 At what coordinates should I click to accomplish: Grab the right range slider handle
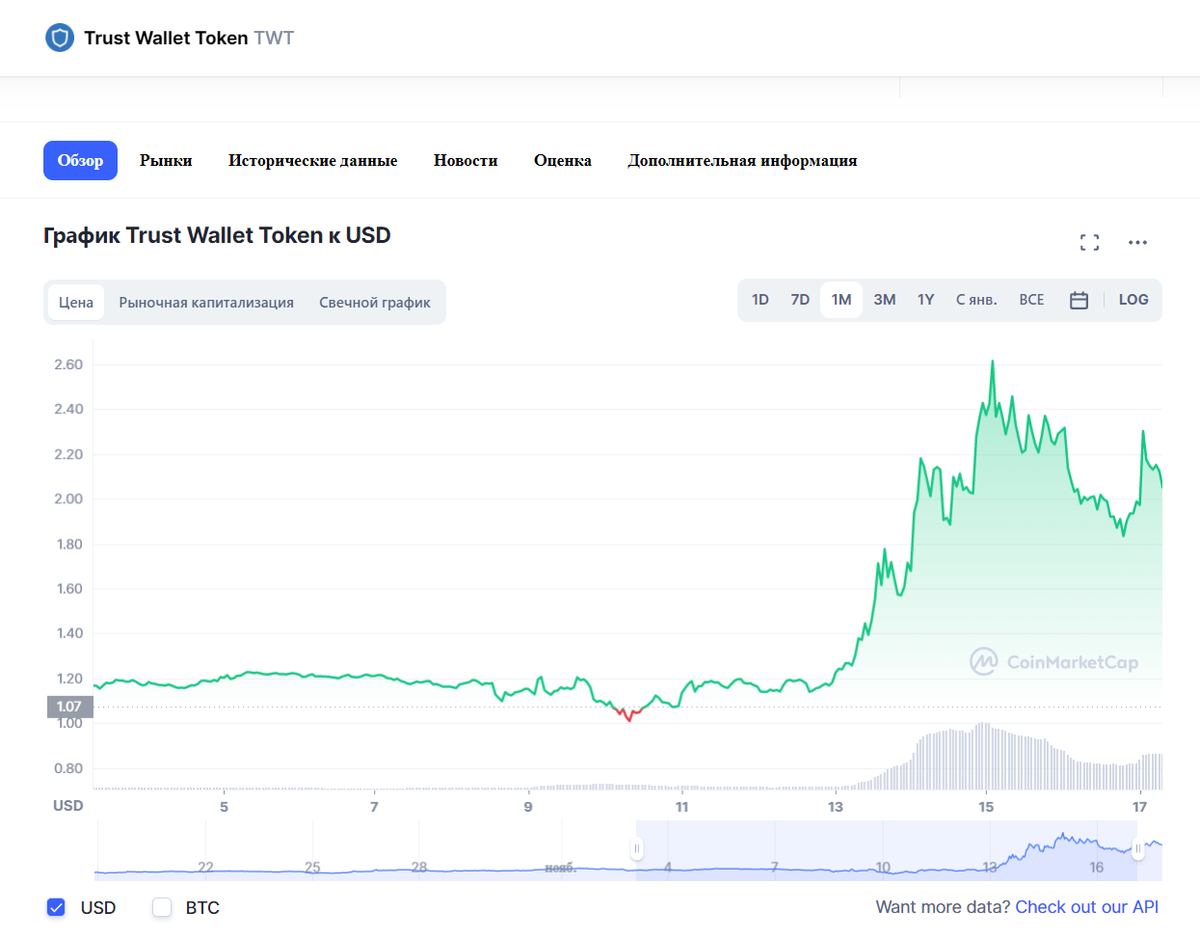[1137, 850]
